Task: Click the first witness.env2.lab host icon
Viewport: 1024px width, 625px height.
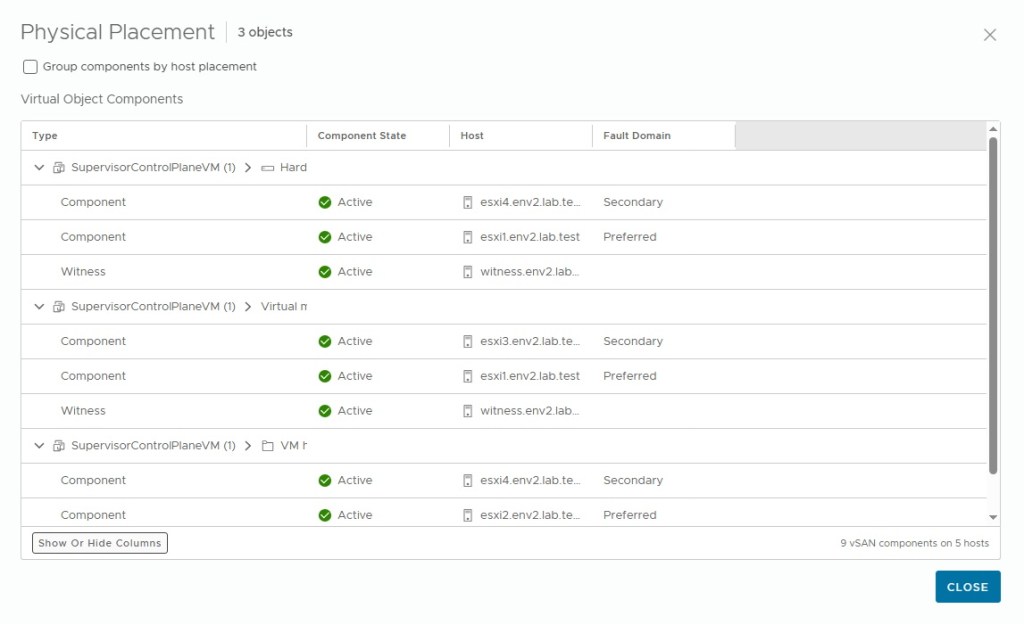Action: point(467,272)
